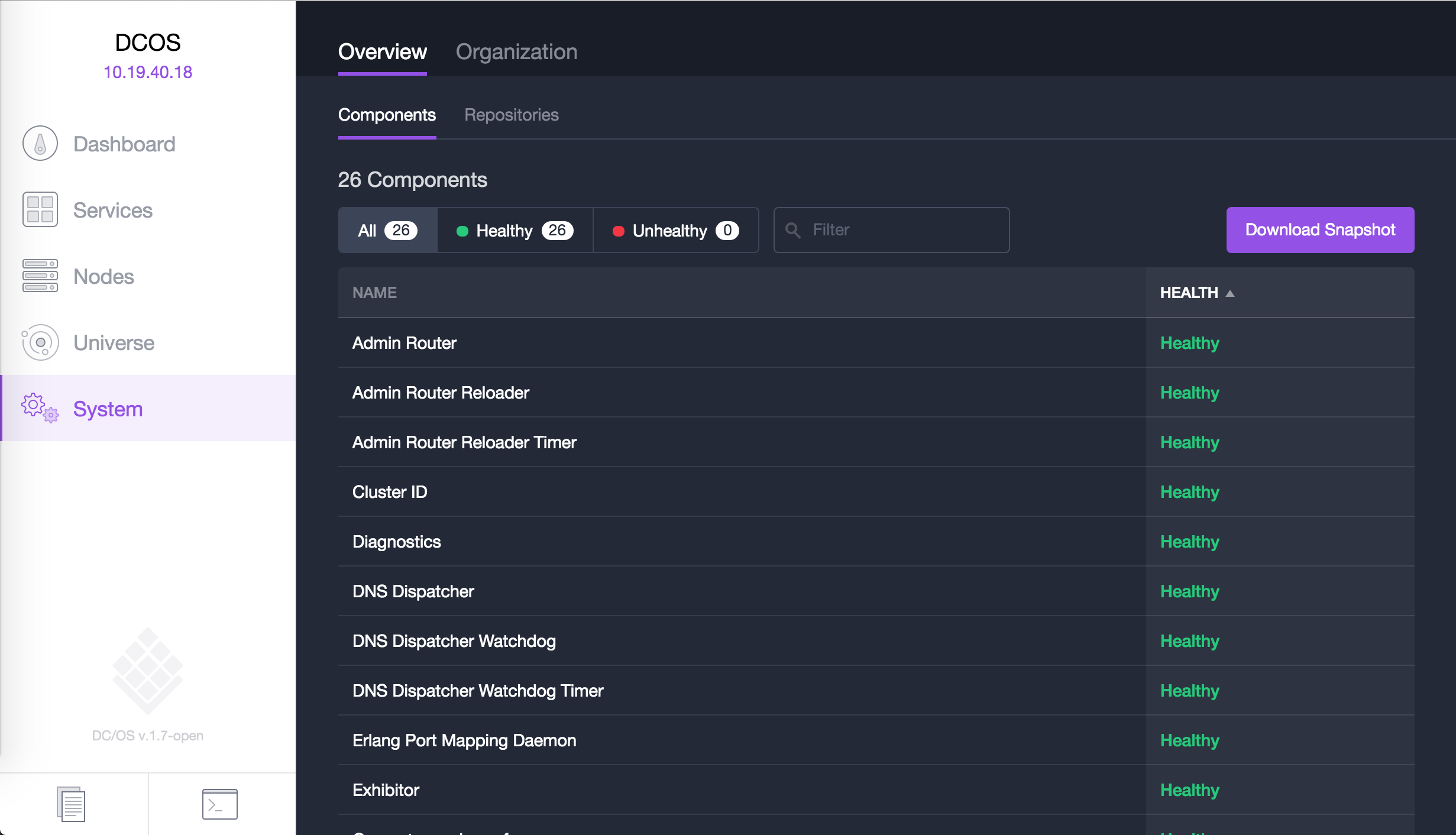Open the Admin Router component
The image size is (1456, 835).
point(405,343)
